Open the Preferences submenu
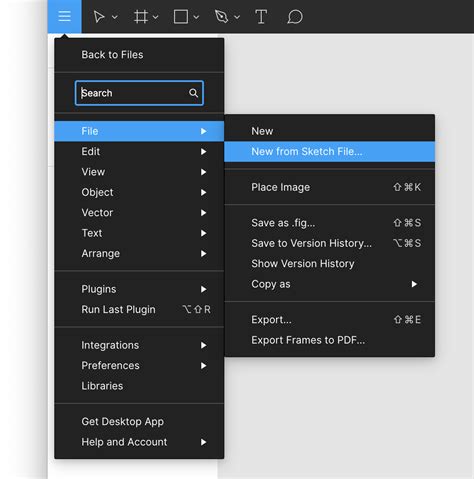The image size is (474, 479). (139, 366)
